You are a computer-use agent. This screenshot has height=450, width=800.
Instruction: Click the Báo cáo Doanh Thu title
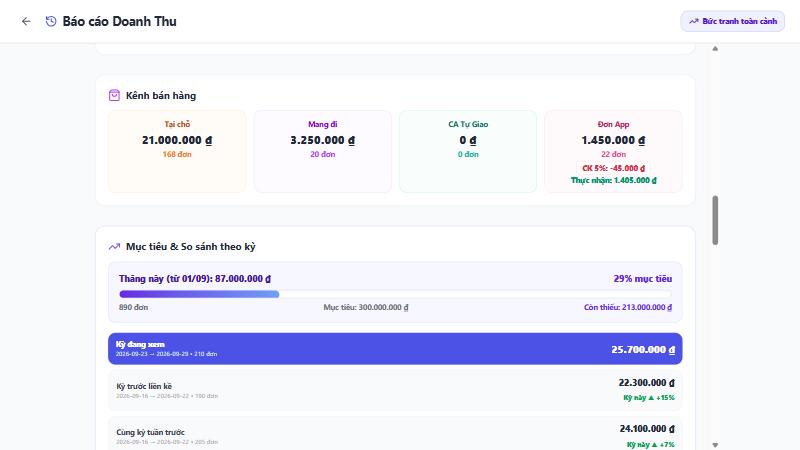tap(119, 21)
